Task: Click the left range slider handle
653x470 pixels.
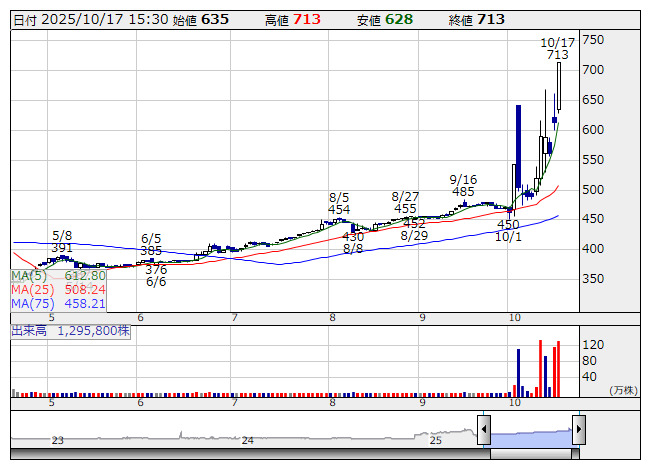Action: [484, 431]
